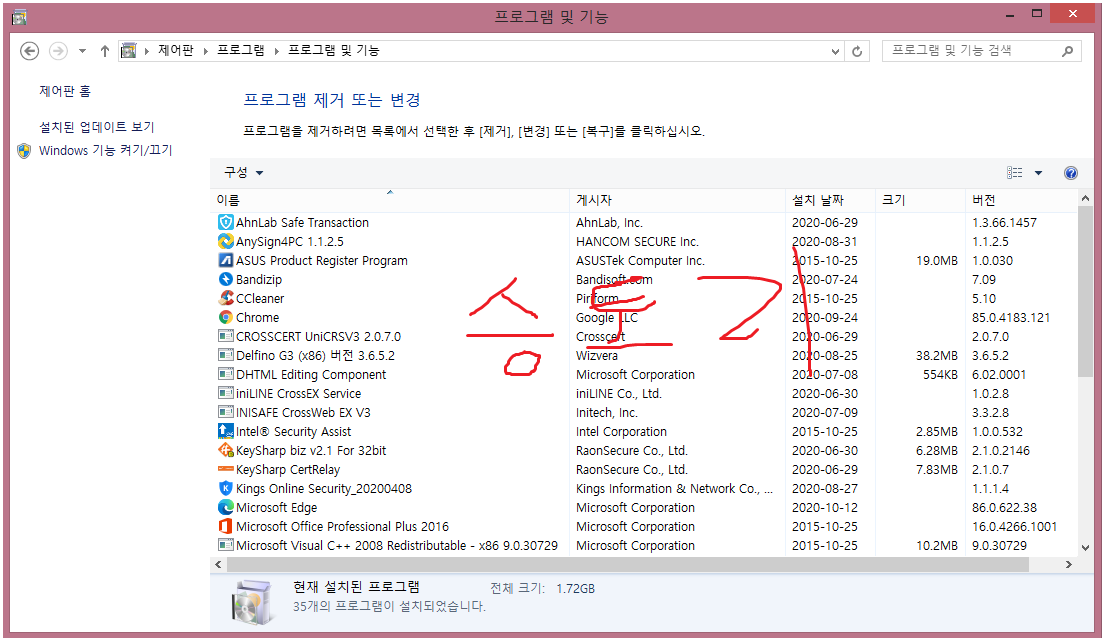The height and width of the screenshot is (640, 1104).
Task: Sort by the 이름 column header
Action: (389, 200)
